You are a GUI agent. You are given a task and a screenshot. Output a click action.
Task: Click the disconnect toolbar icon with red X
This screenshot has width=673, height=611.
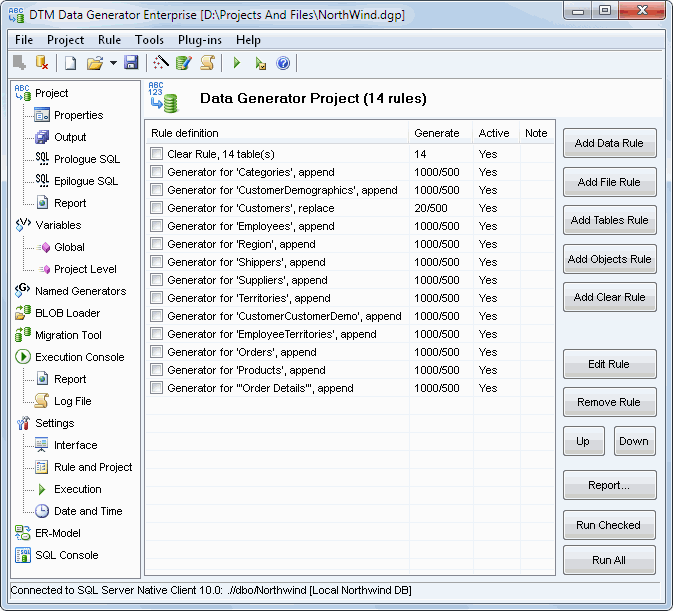42,63
